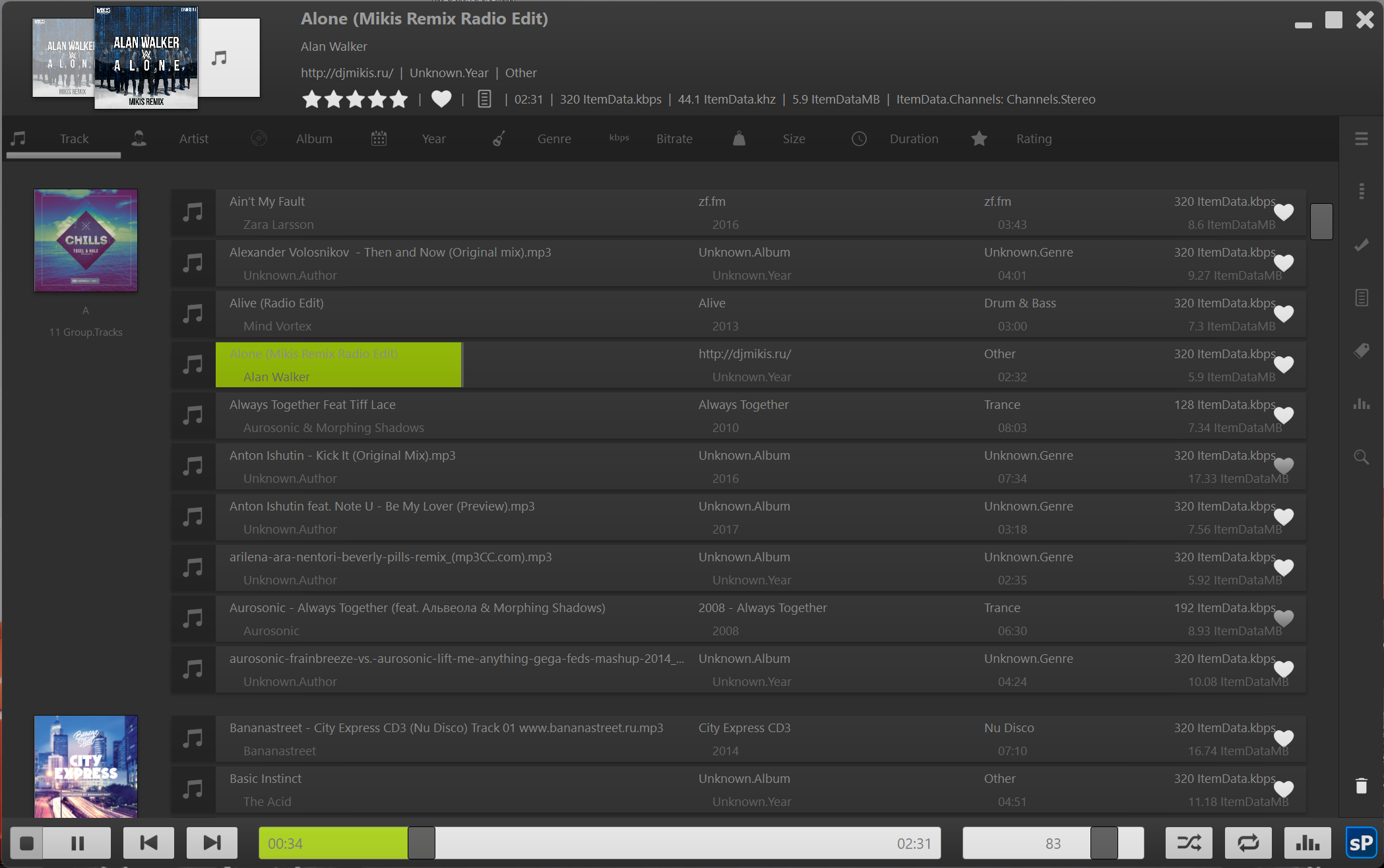Open lyrics document icon in header
The image size is (1384, 868).
tap(484, 99)
